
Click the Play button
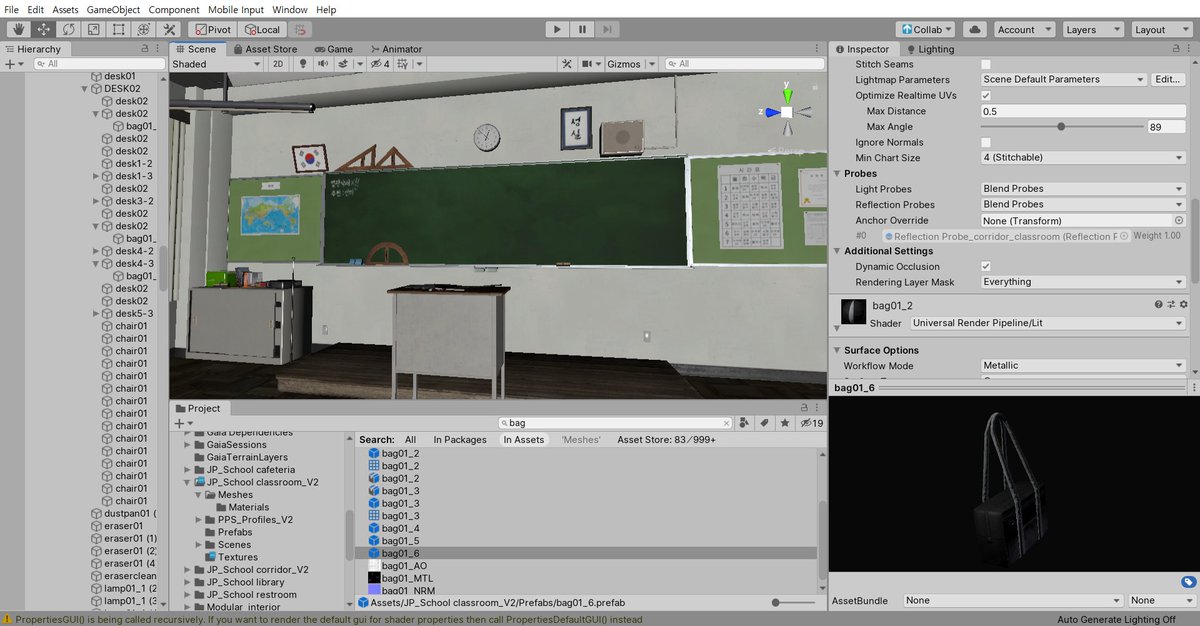point(558,30)
